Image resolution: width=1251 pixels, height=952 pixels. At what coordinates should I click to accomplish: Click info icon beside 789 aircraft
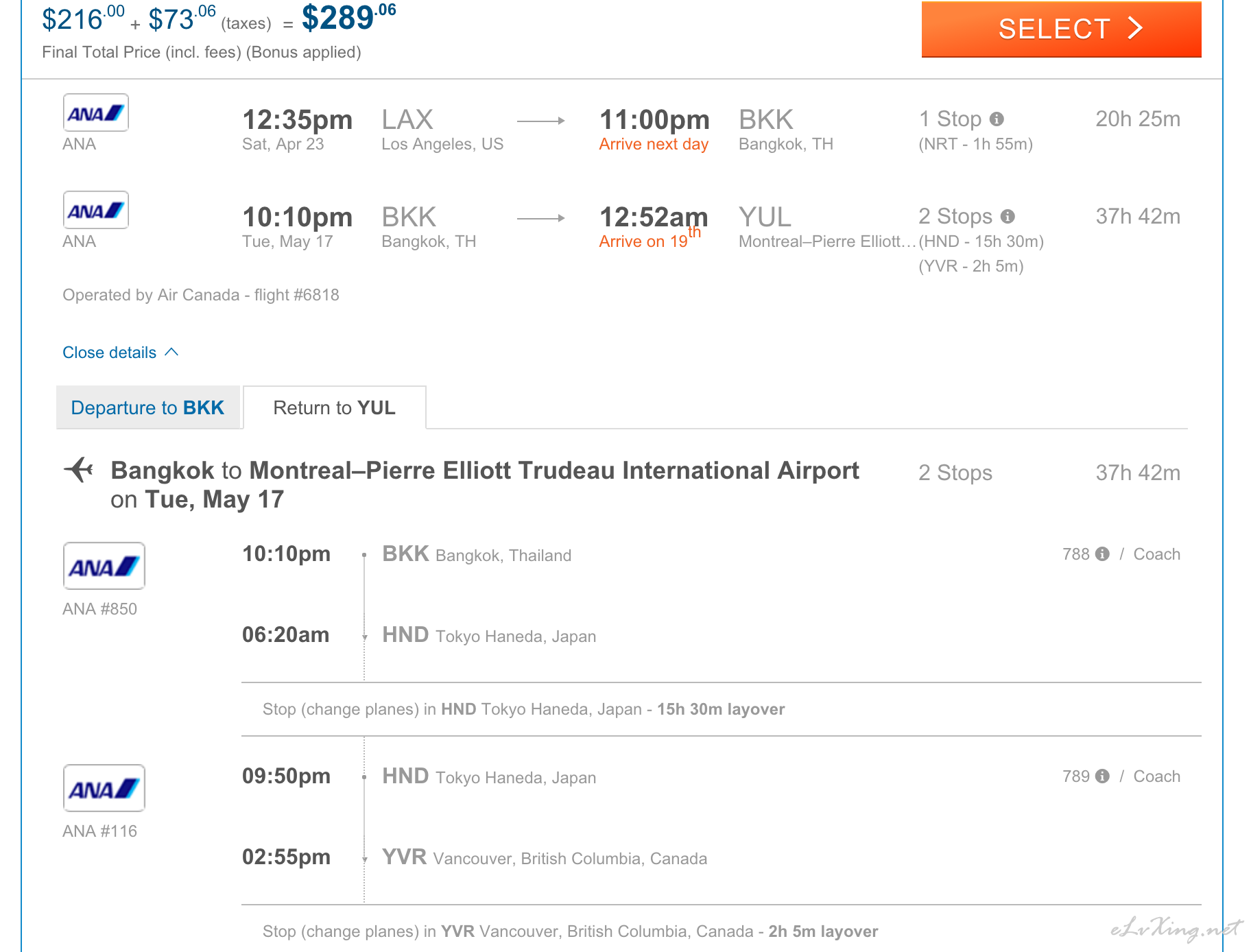tap(1102, 776)
